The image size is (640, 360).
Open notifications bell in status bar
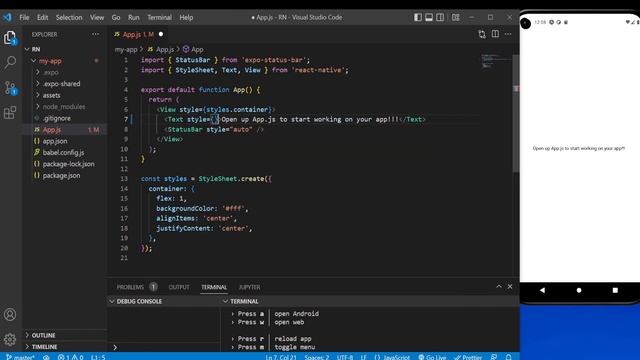509,357
